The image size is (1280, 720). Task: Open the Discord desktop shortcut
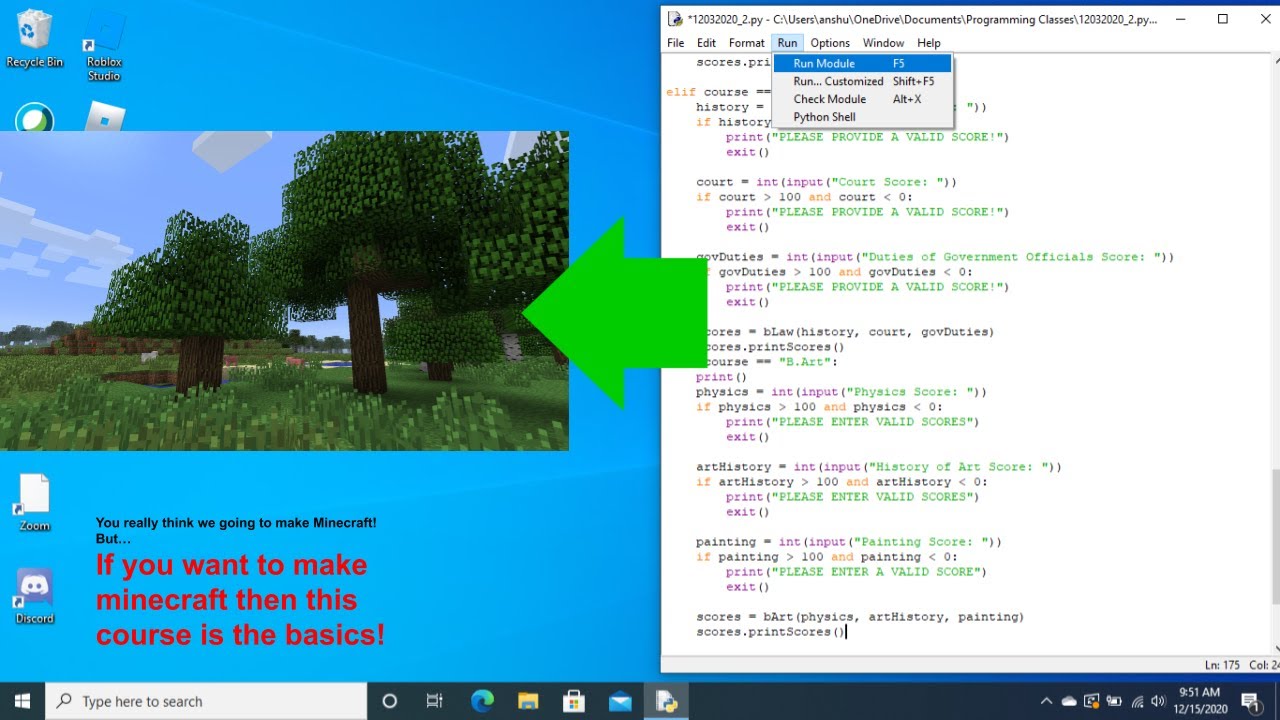[34, 596]
